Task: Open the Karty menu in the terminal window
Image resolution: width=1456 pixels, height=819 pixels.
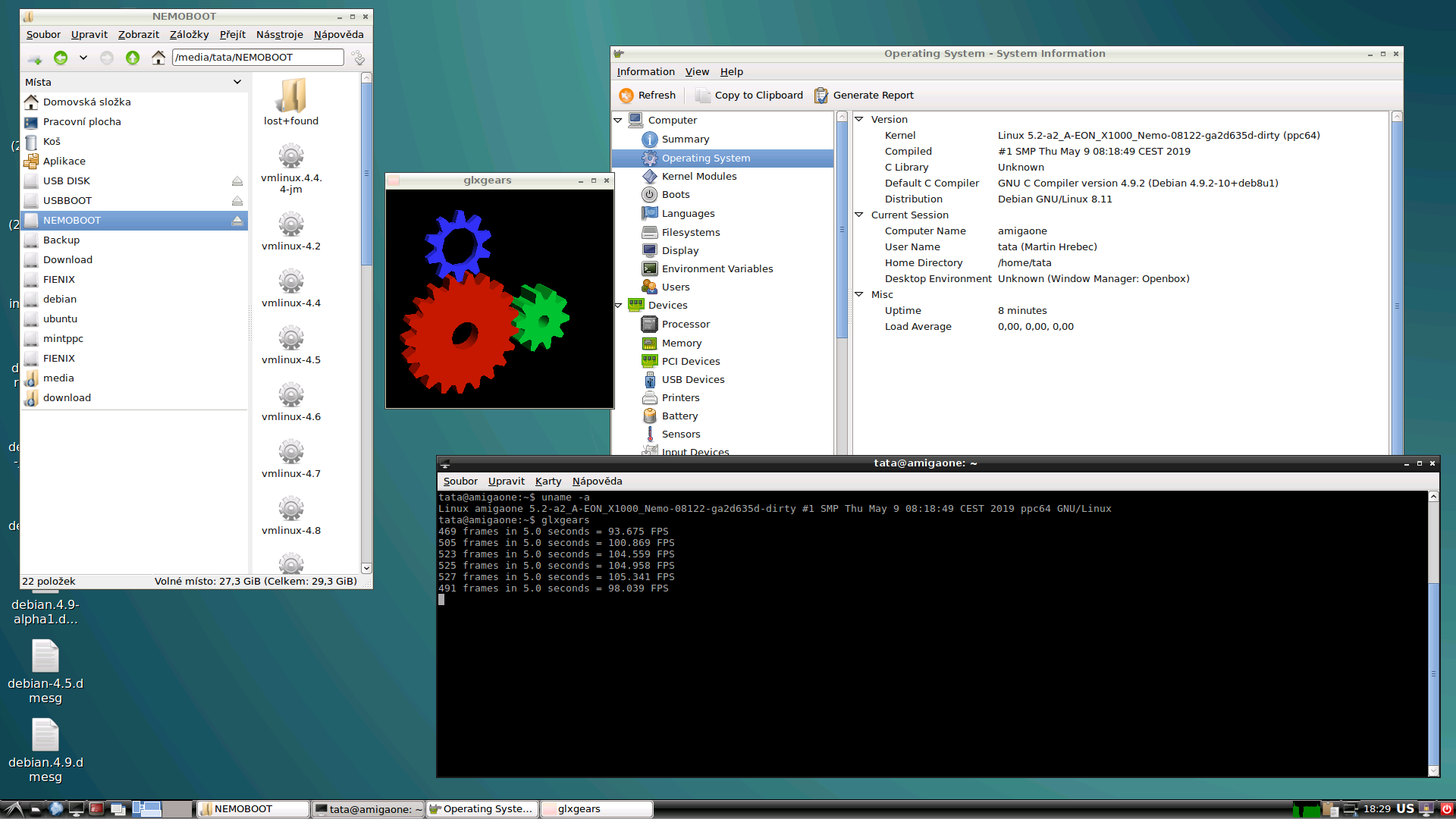Action: [548, 481]
